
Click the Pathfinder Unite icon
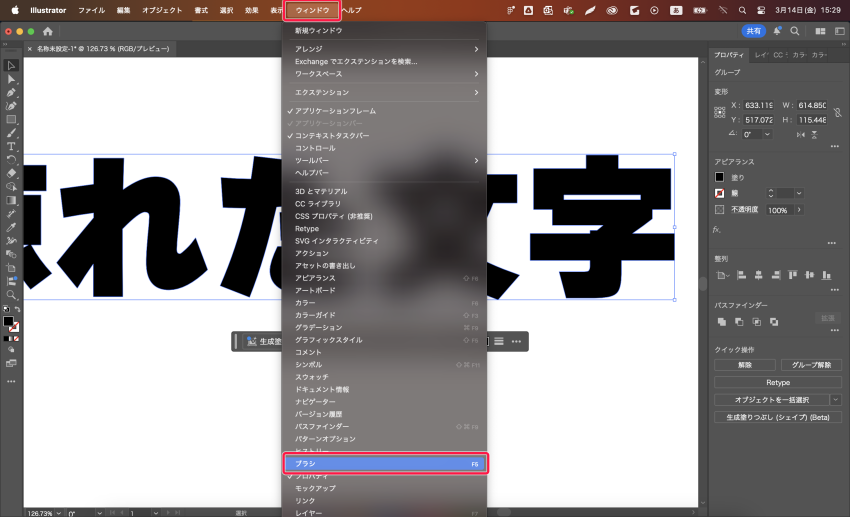[722, 322]
